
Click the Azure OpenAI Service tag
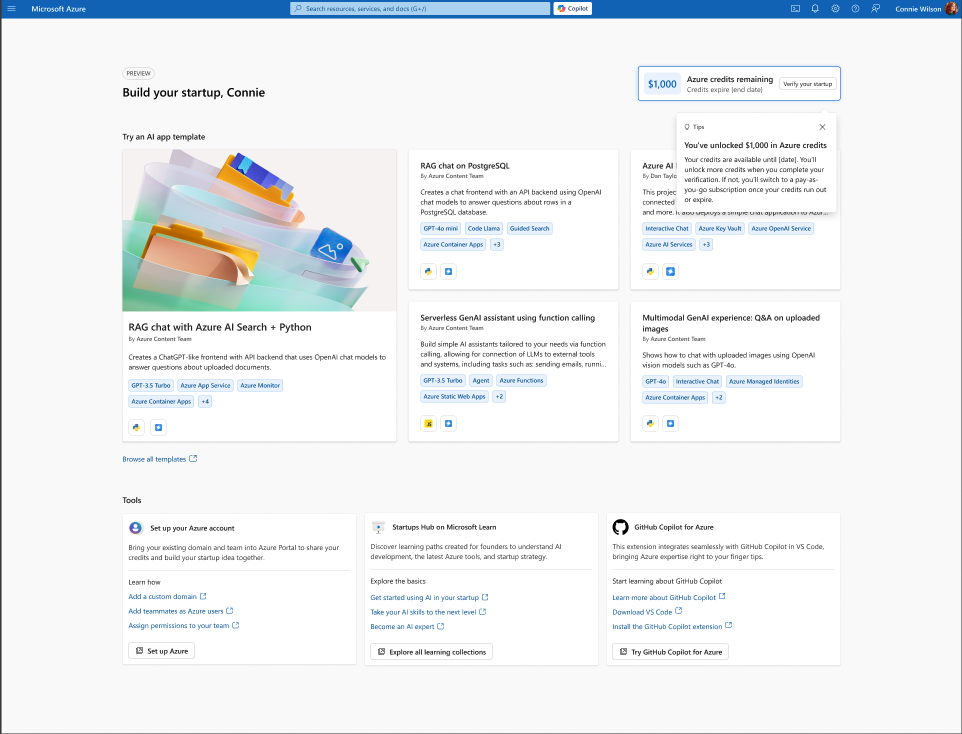[781, 228]
